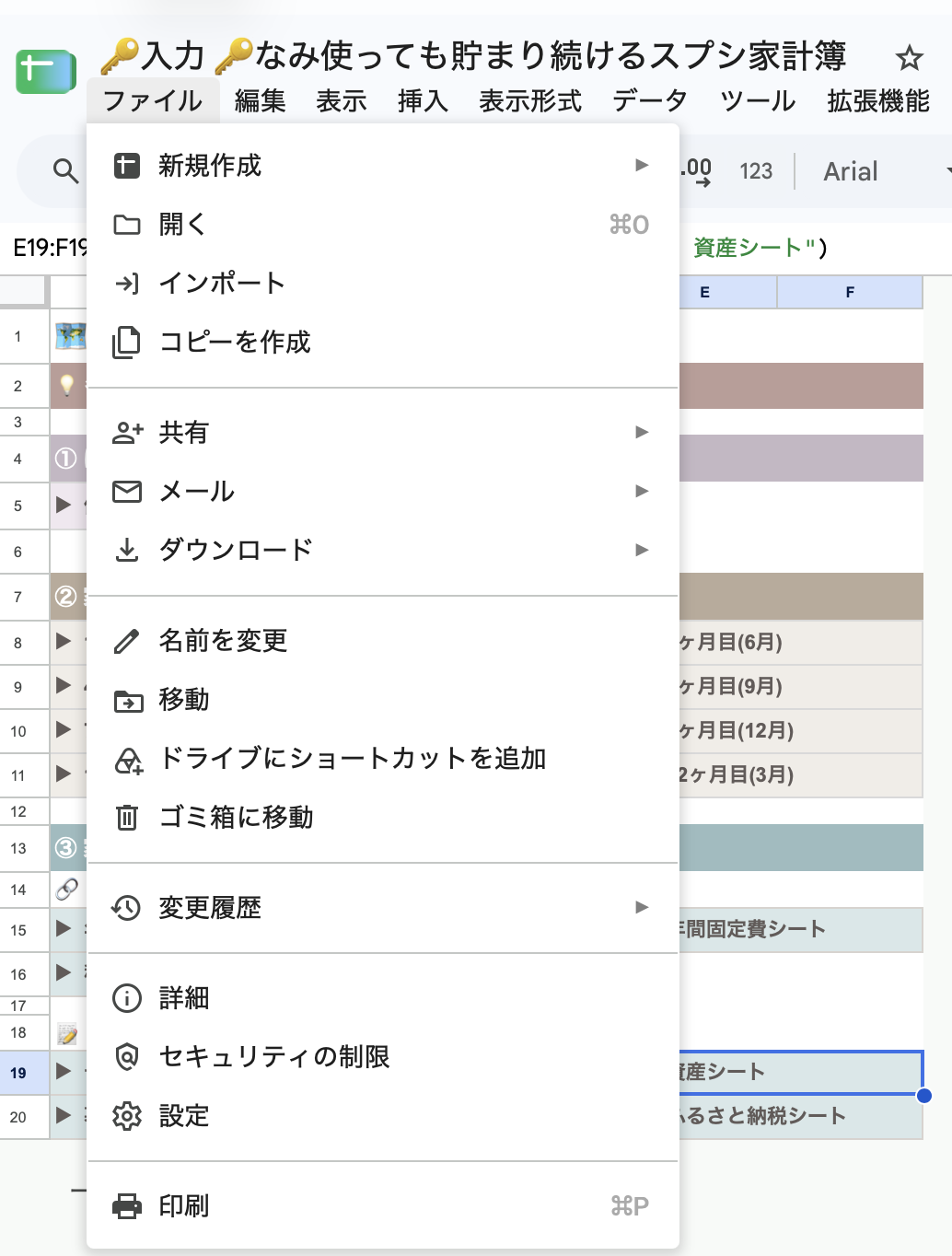
Task: Expand the 共有 submenu arrow
Action: click(x=642, y=432)
